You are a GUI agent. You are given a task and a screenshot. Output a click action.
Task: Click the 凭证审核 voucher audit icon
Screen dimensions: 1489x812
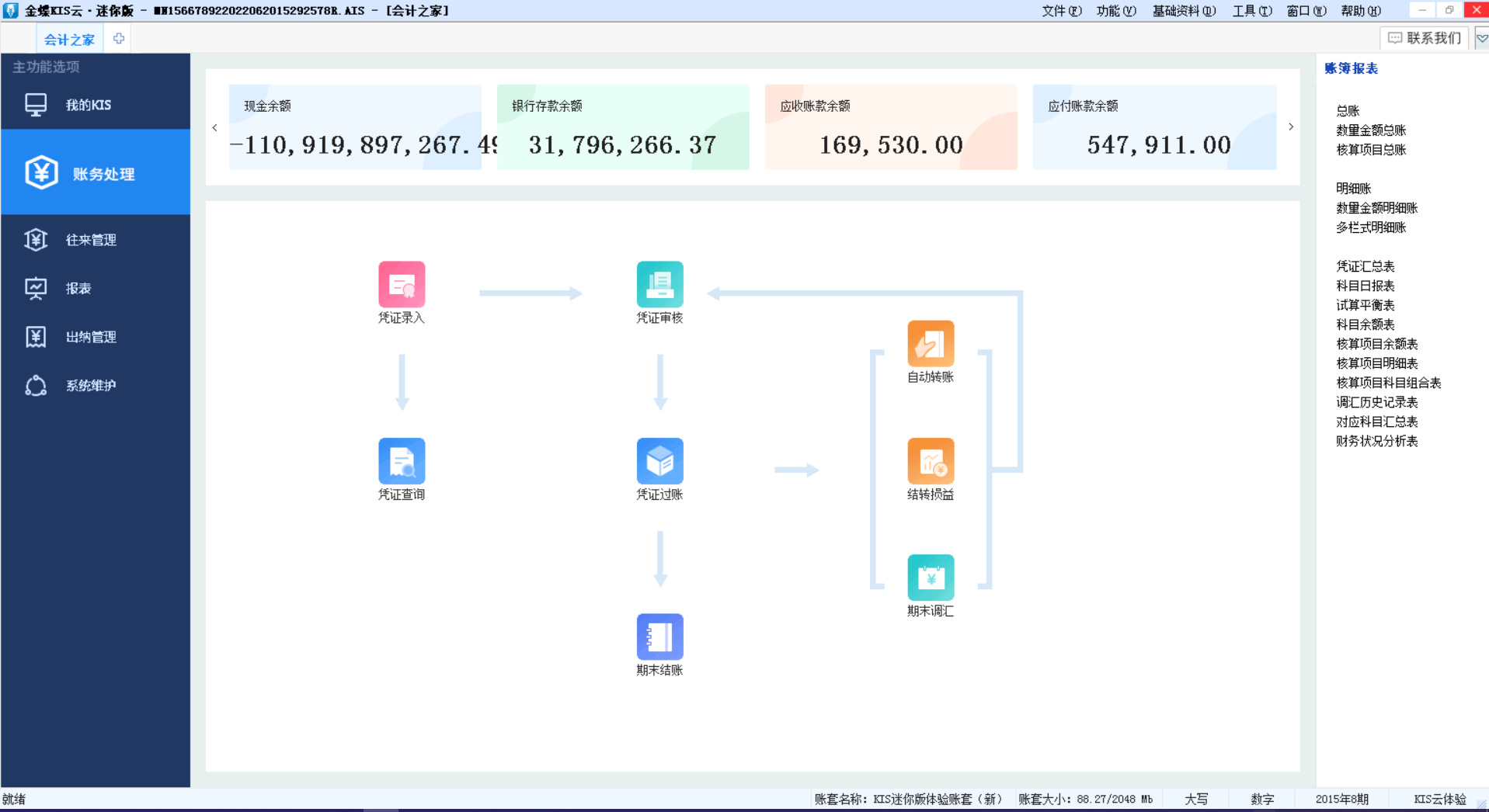click(659, 285)
